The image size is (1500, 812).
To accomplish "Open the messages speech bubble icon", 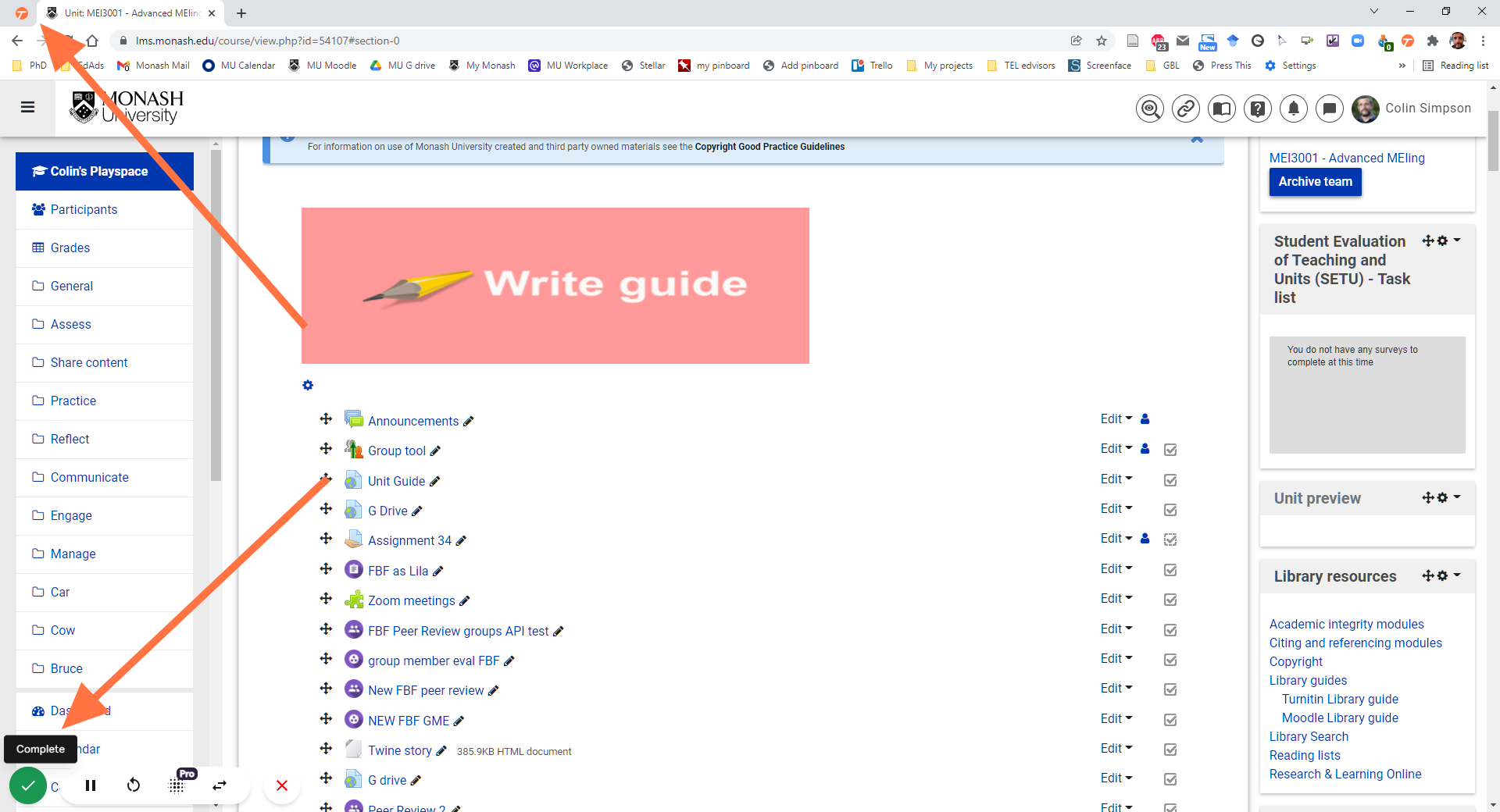I will 1329,109.
